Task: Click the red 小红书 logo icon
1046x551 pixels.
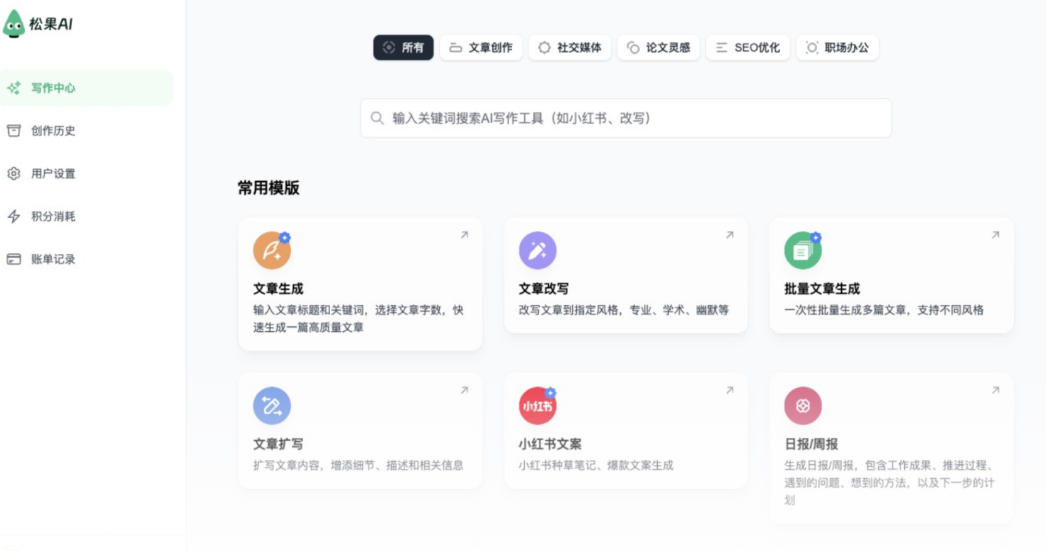Action: pos(538,406)
